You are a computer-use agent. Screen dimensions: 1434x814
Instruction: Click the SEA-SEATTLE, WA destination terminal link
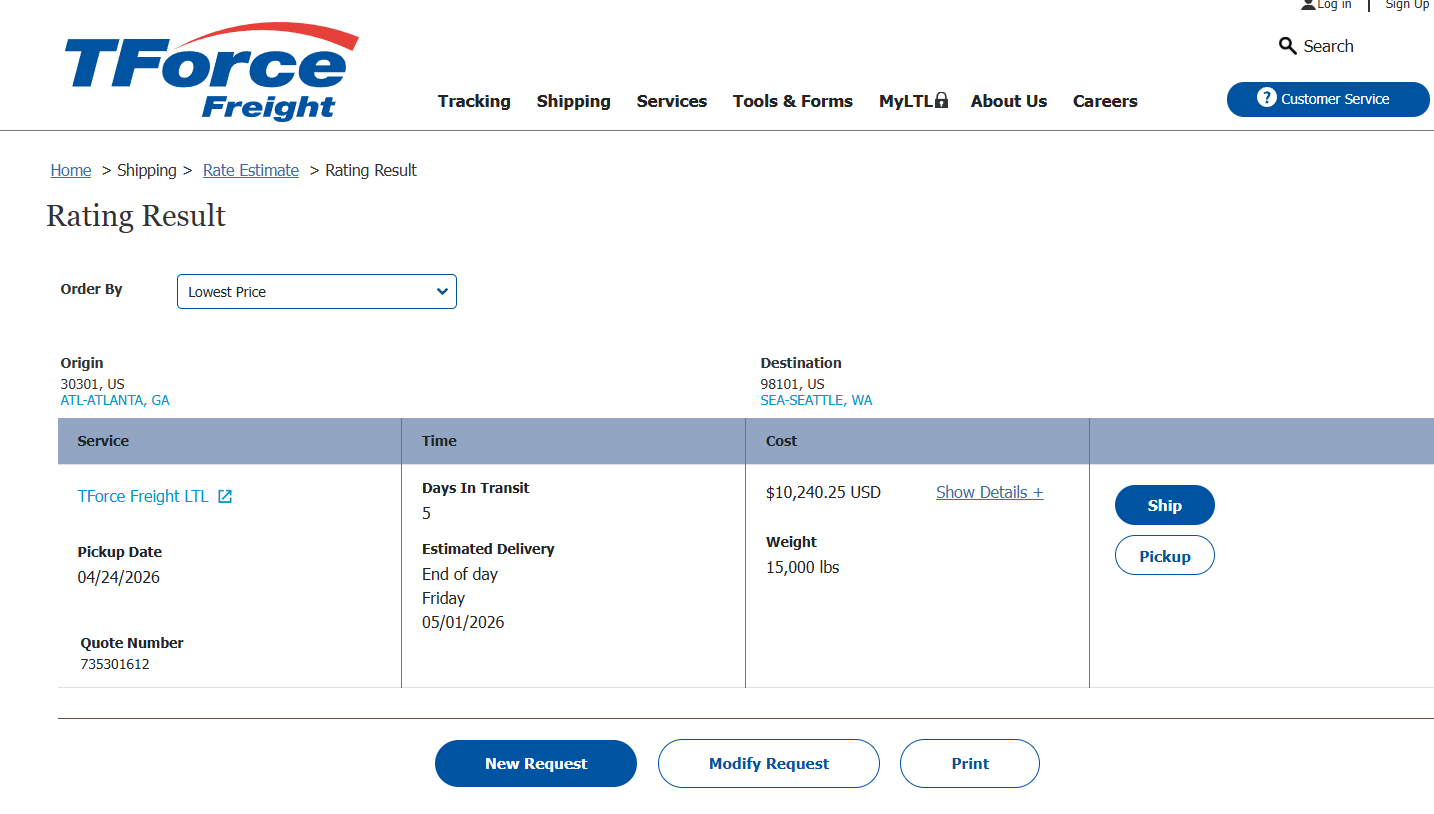coord(816,400)
